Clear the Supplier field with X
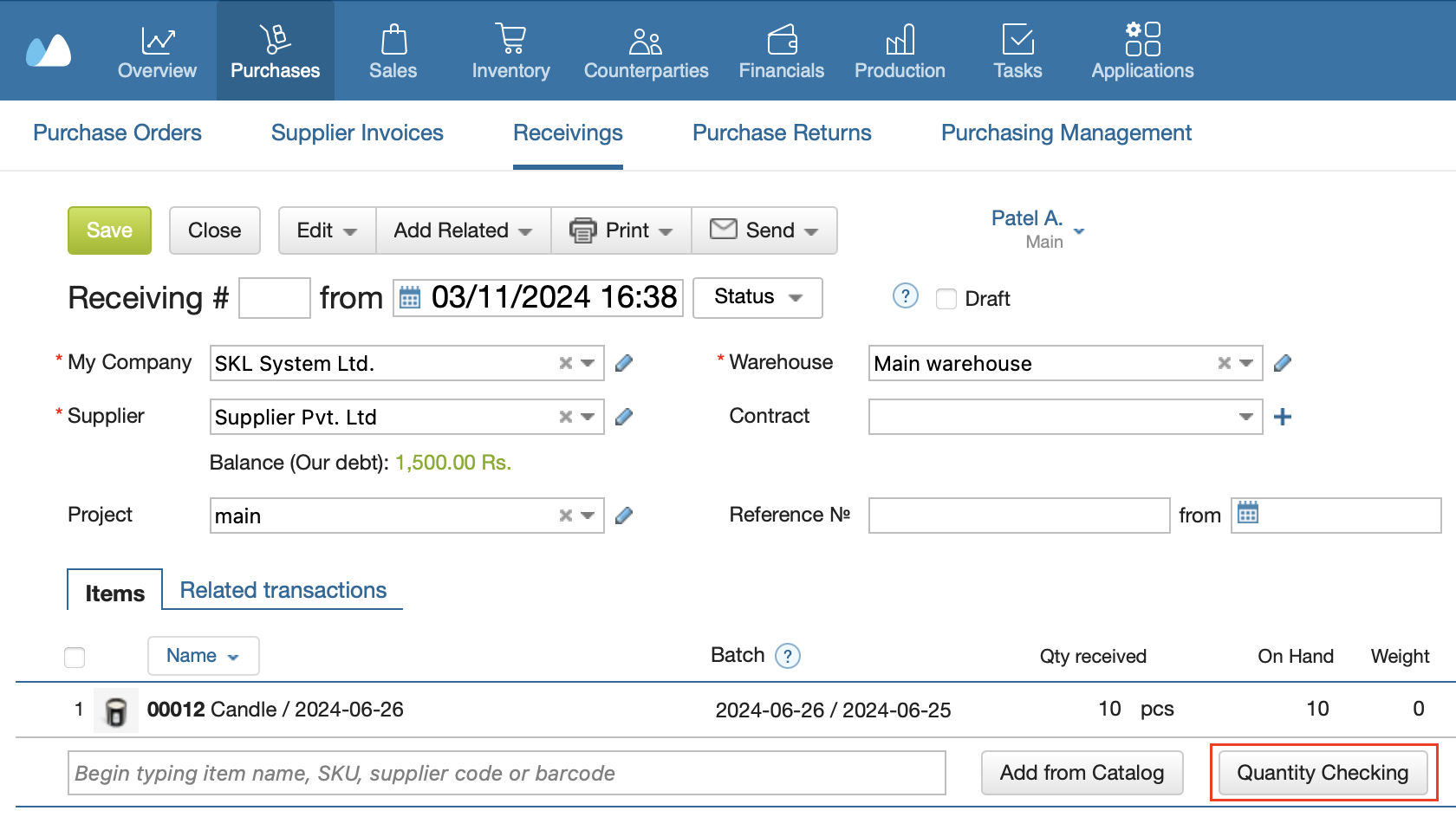The height and width of the screenshot is (830, 1456). (565, 417)
